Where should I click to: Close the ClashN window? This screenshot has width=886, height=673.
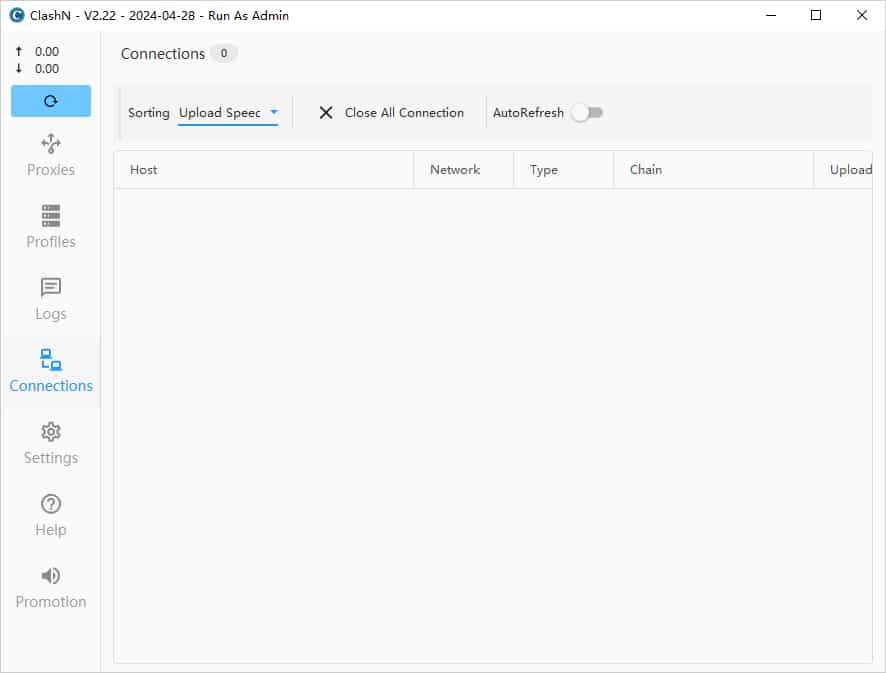[862, 15]
